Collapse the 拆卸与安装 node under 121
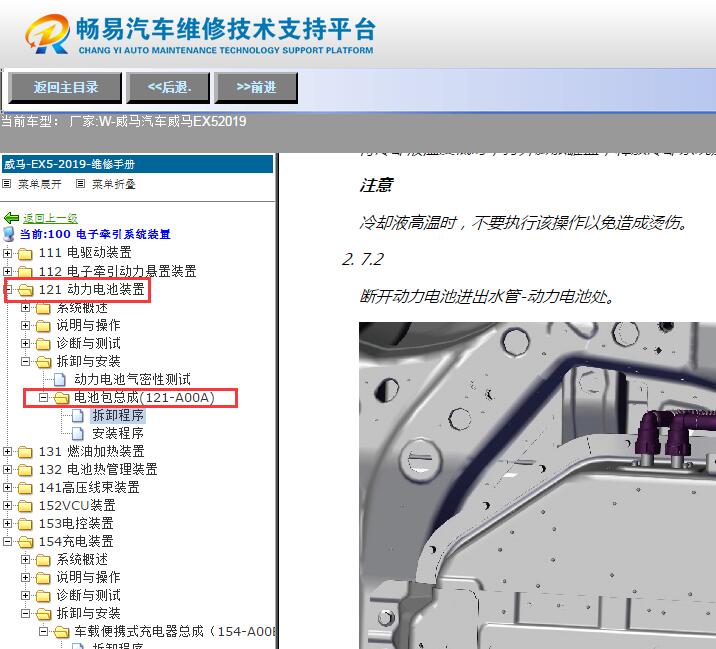 pos(26,362)
